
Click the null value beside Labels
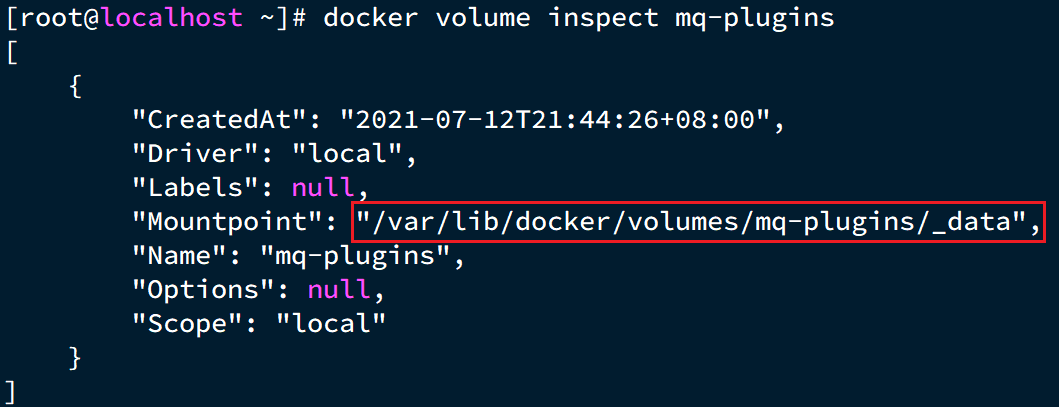pyautogui.click(x=322, y=188)
